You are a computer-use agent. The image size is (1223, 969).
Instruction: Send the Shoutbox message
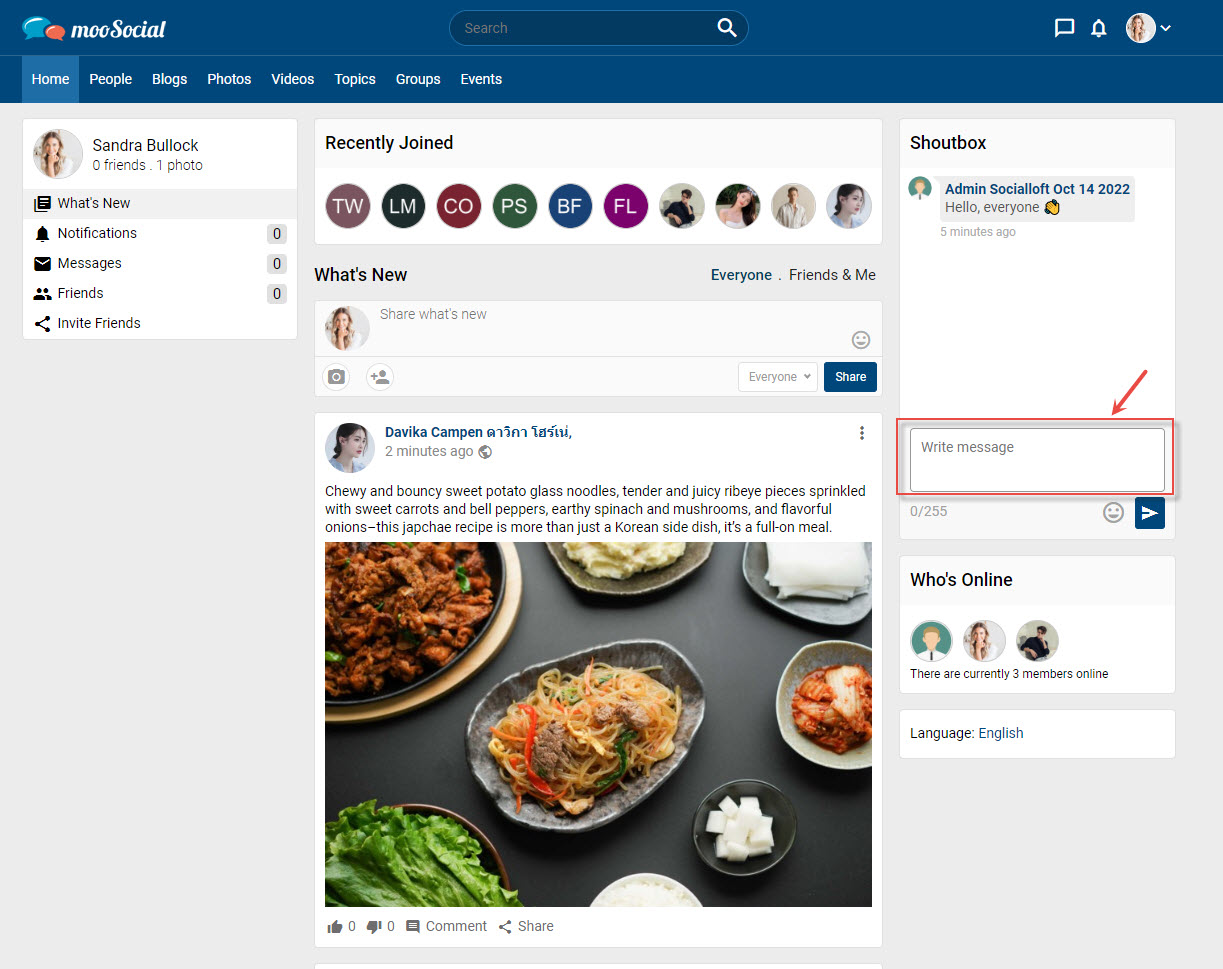(x=1150, y=513)
